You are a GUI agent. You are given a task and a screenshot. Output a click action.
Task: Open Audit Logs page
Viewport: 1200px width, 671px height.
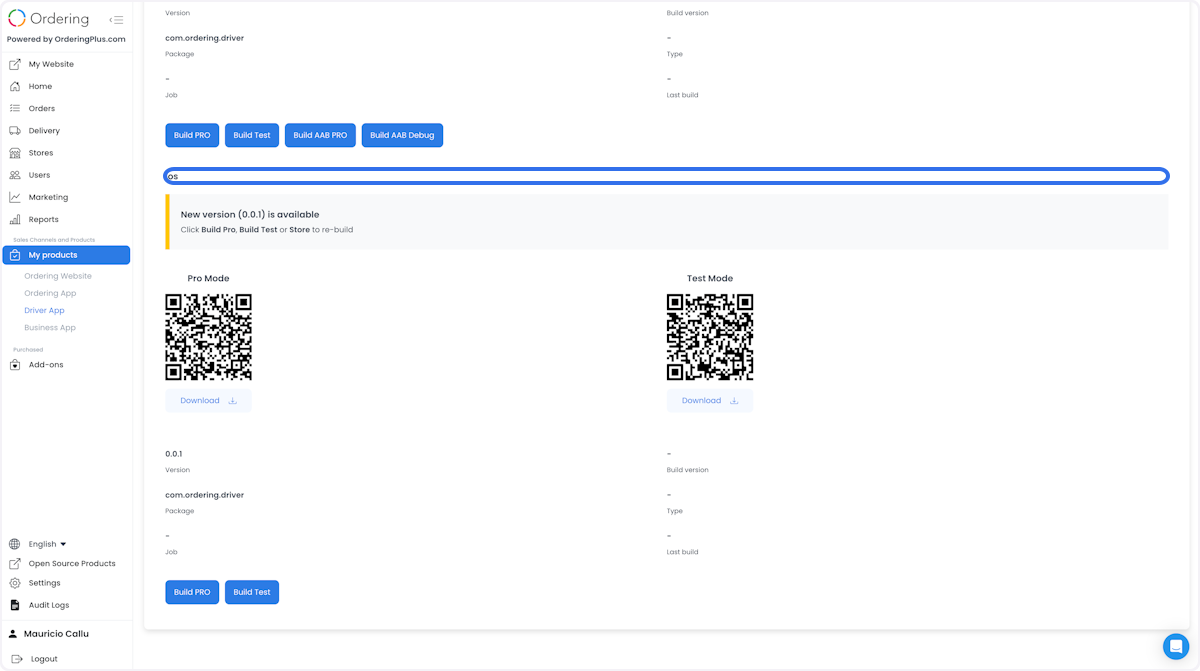(x=49, y=605)
